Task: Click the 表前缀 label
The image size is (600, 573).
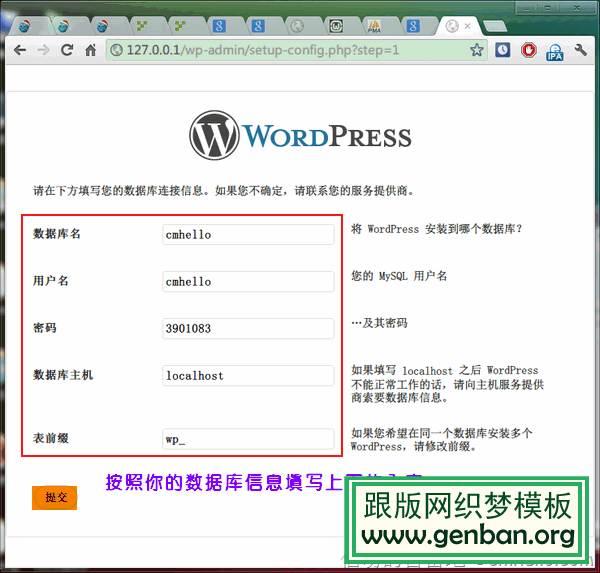Action: click(x=51, y=438)
